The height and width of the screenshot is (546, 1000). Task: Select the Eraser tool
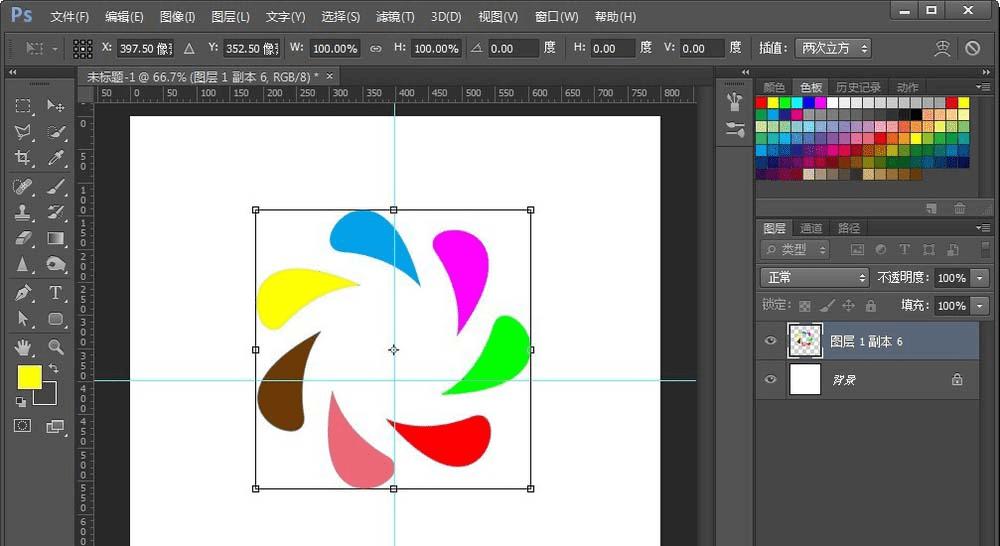point(23,238)
